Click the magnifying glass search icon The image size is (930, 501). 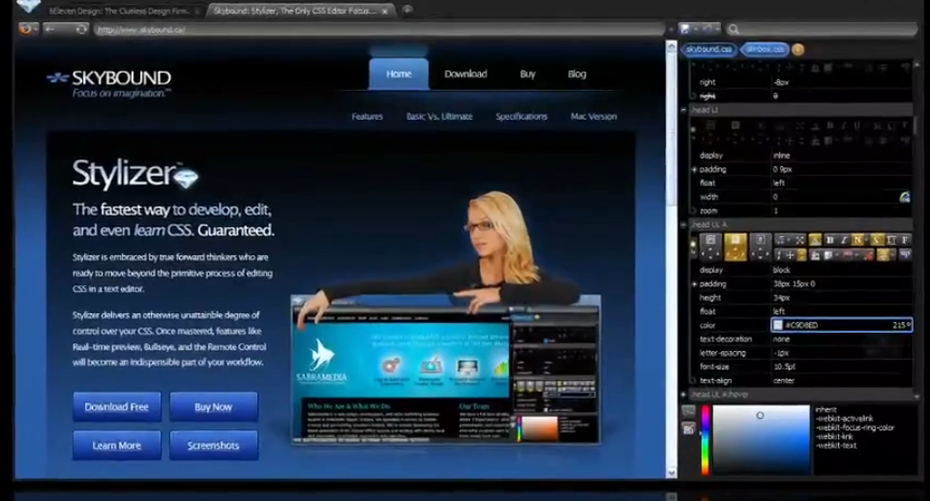click(x=734, y=29)
